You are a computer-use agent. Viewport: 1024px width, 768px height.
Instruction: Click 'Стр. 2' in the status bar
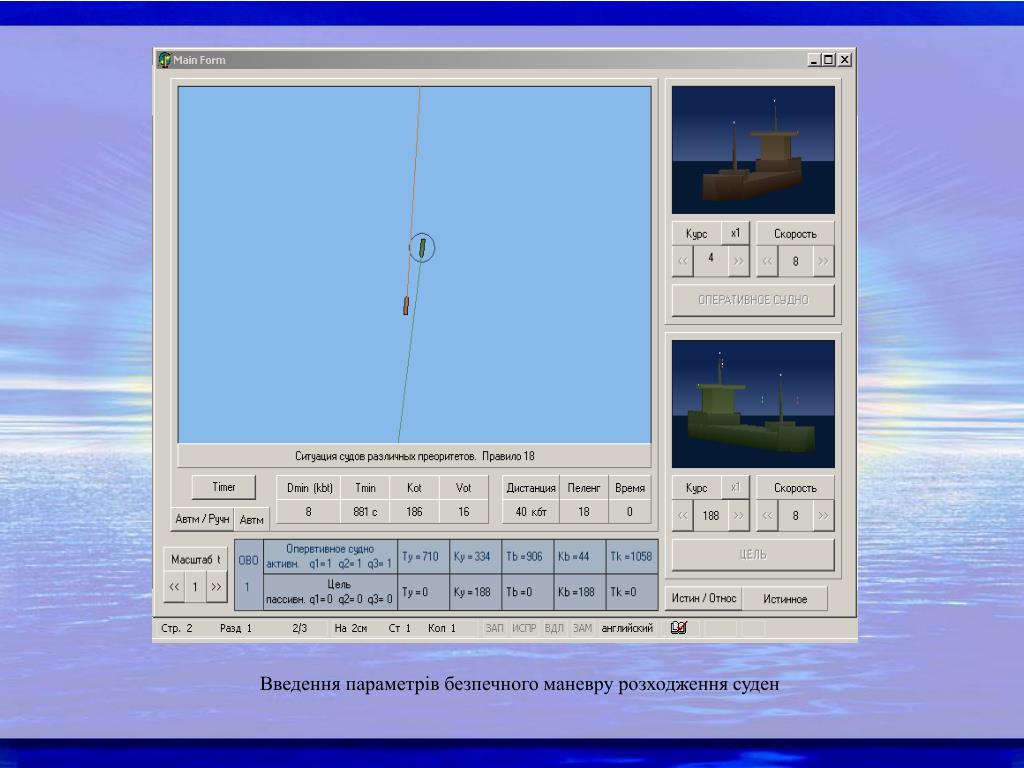[x=176, y=628]
